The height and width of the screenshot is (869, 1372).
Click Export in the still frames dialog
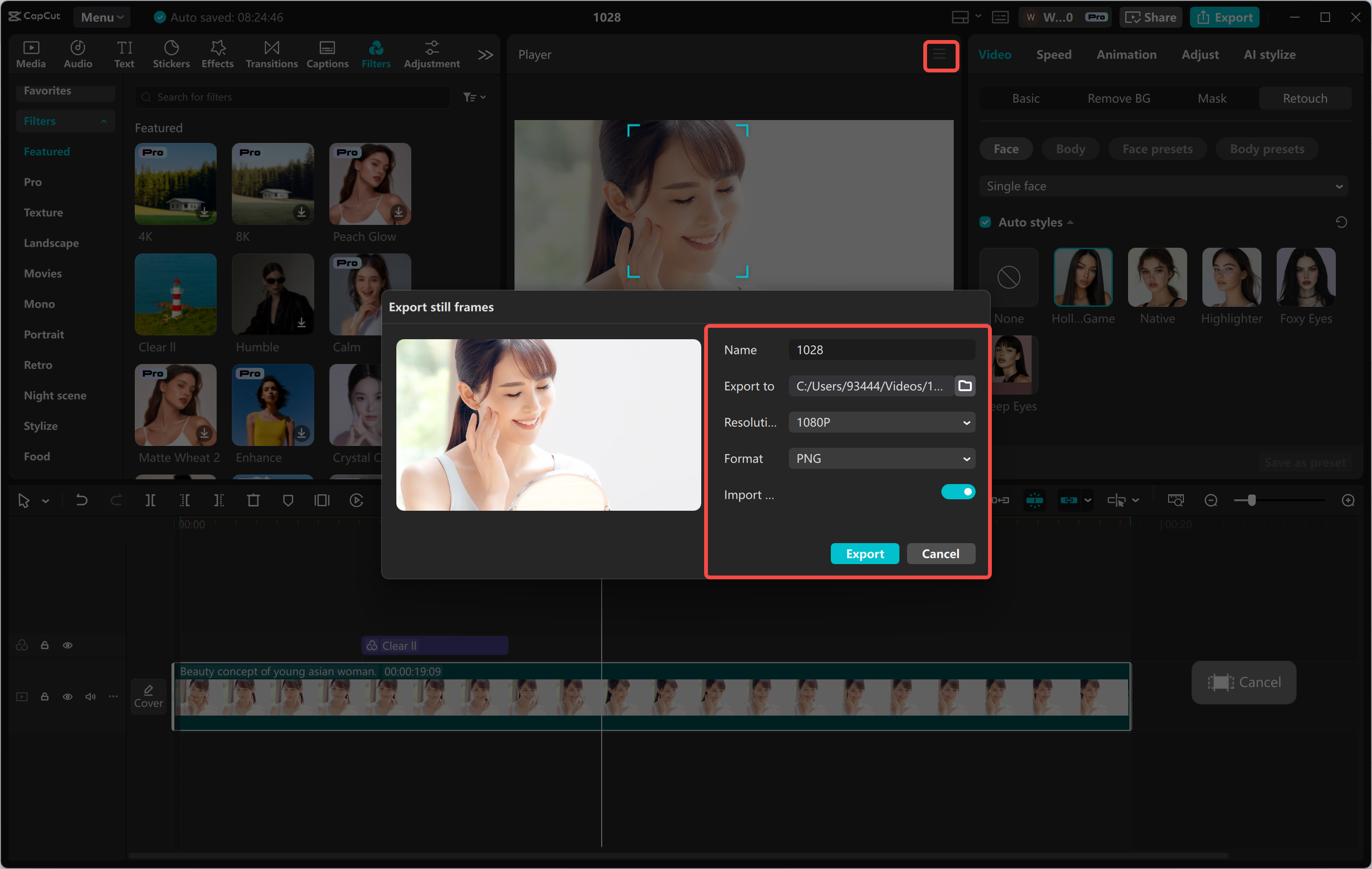pos(864,553)
